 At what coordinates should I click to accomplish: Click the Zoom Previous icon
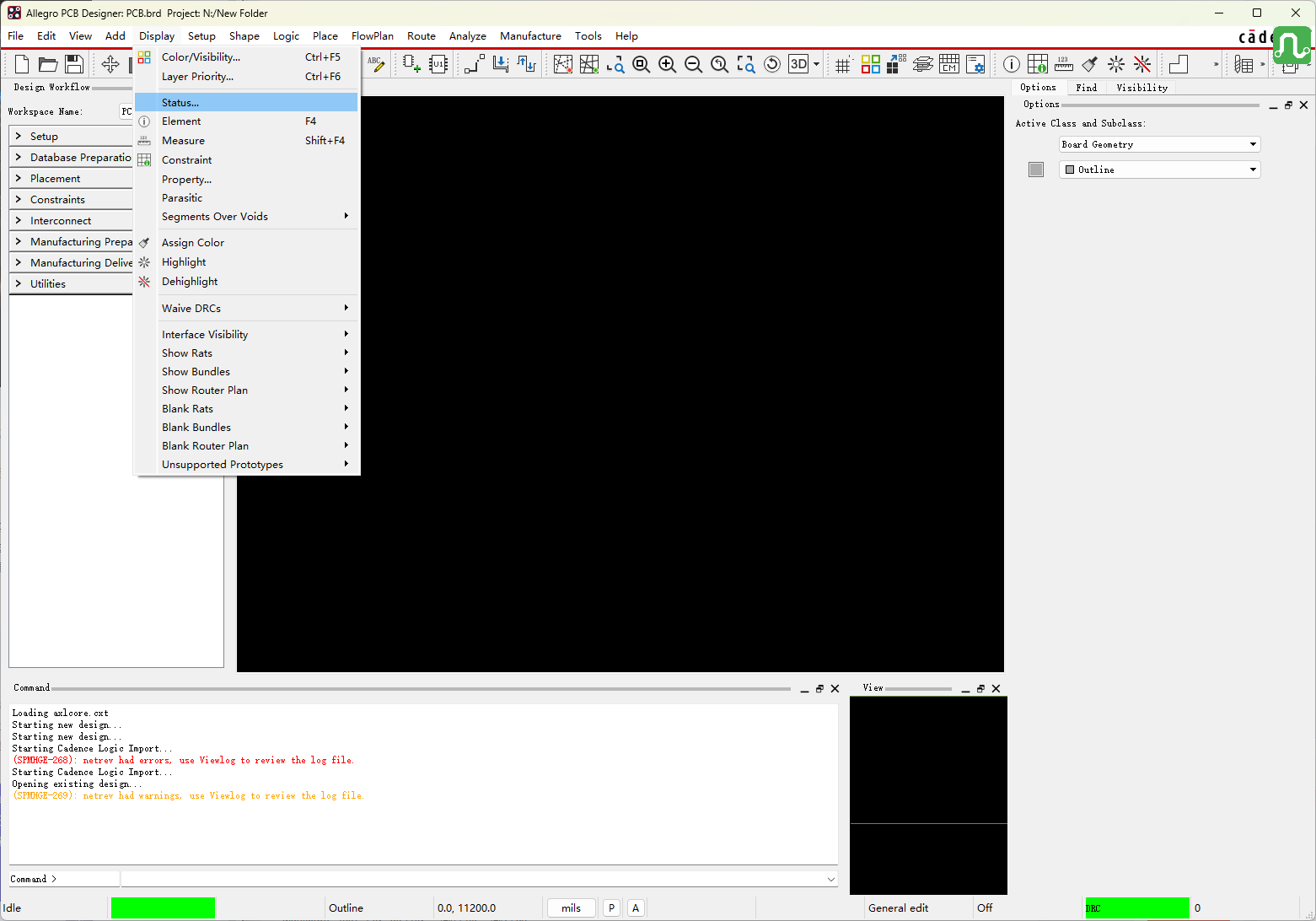720,64
